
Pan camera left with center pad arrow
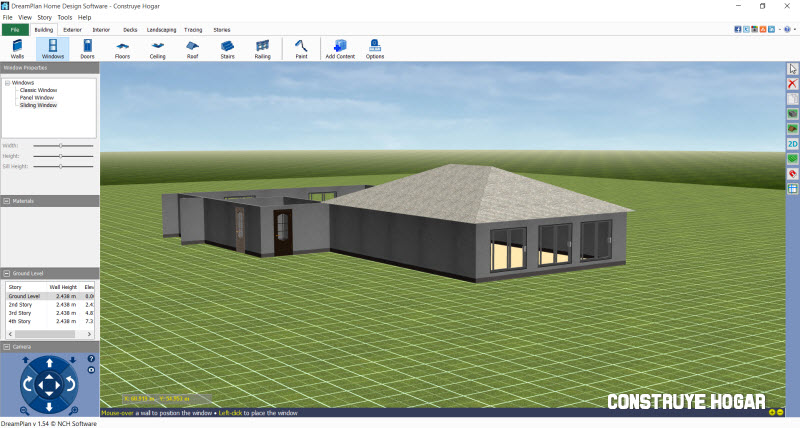pos(41,385)
